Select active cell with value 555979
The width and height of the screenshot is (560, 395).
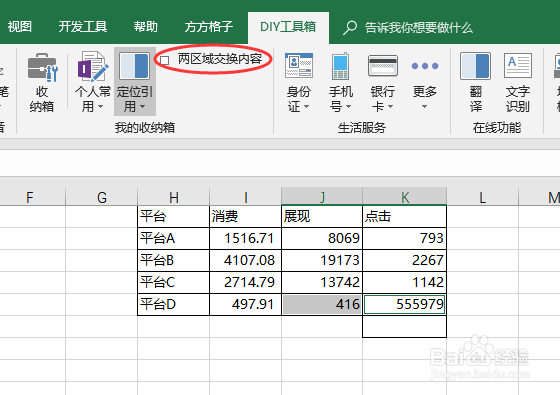coord(405,304)
